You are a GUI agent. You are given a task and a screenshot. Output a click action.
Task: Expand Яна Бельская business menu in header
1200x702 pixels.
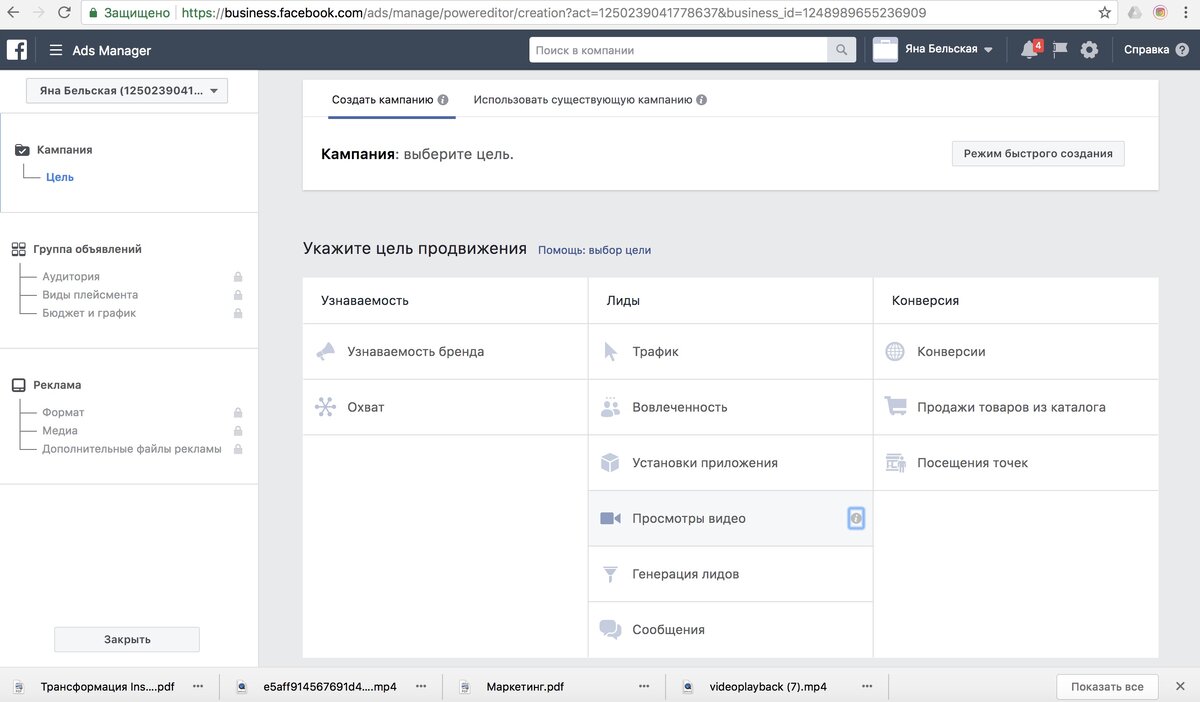pyautogui.click(x=933, y=50)
